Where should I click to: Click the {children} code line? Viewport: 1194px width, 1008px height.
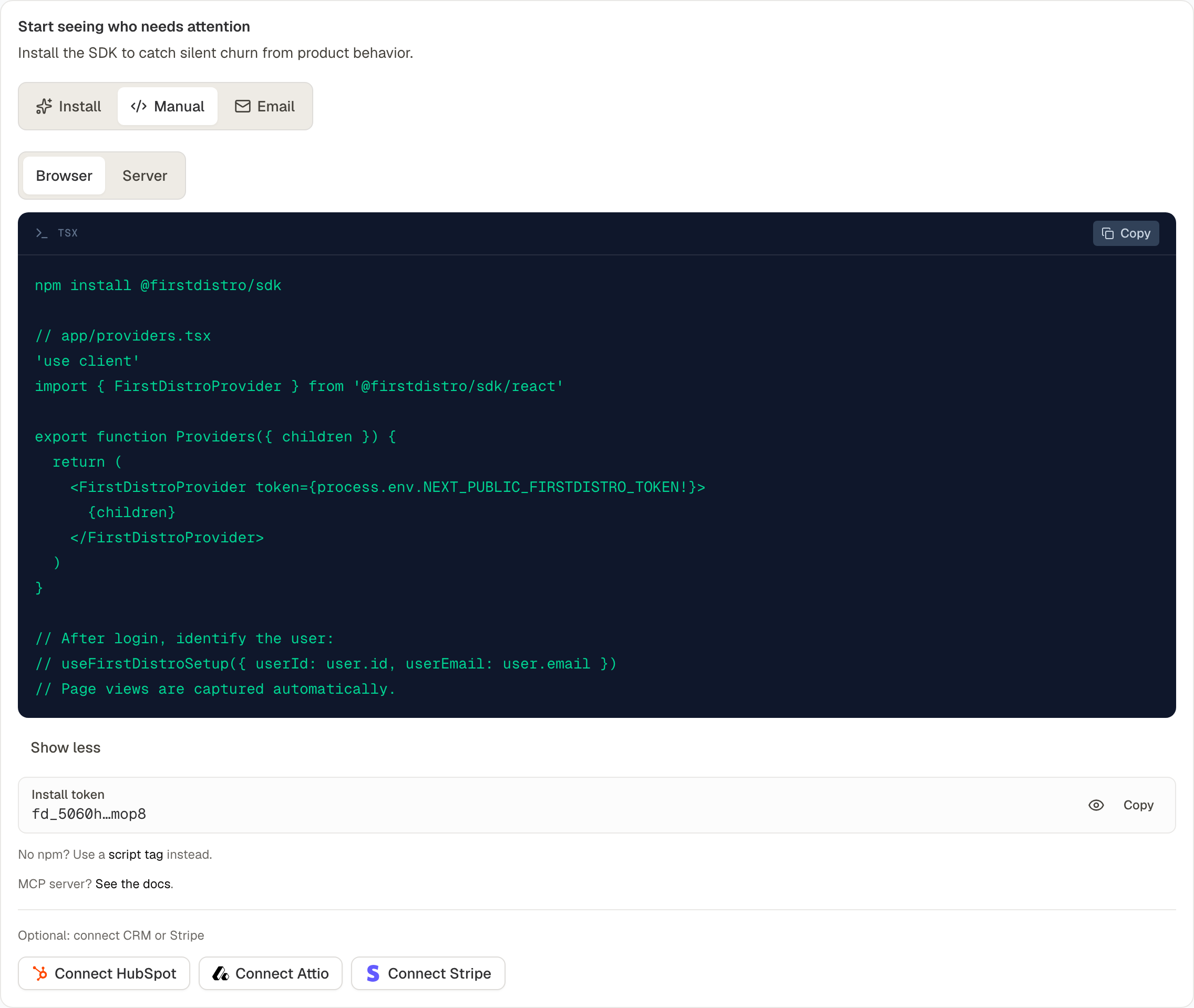point(131,512)
